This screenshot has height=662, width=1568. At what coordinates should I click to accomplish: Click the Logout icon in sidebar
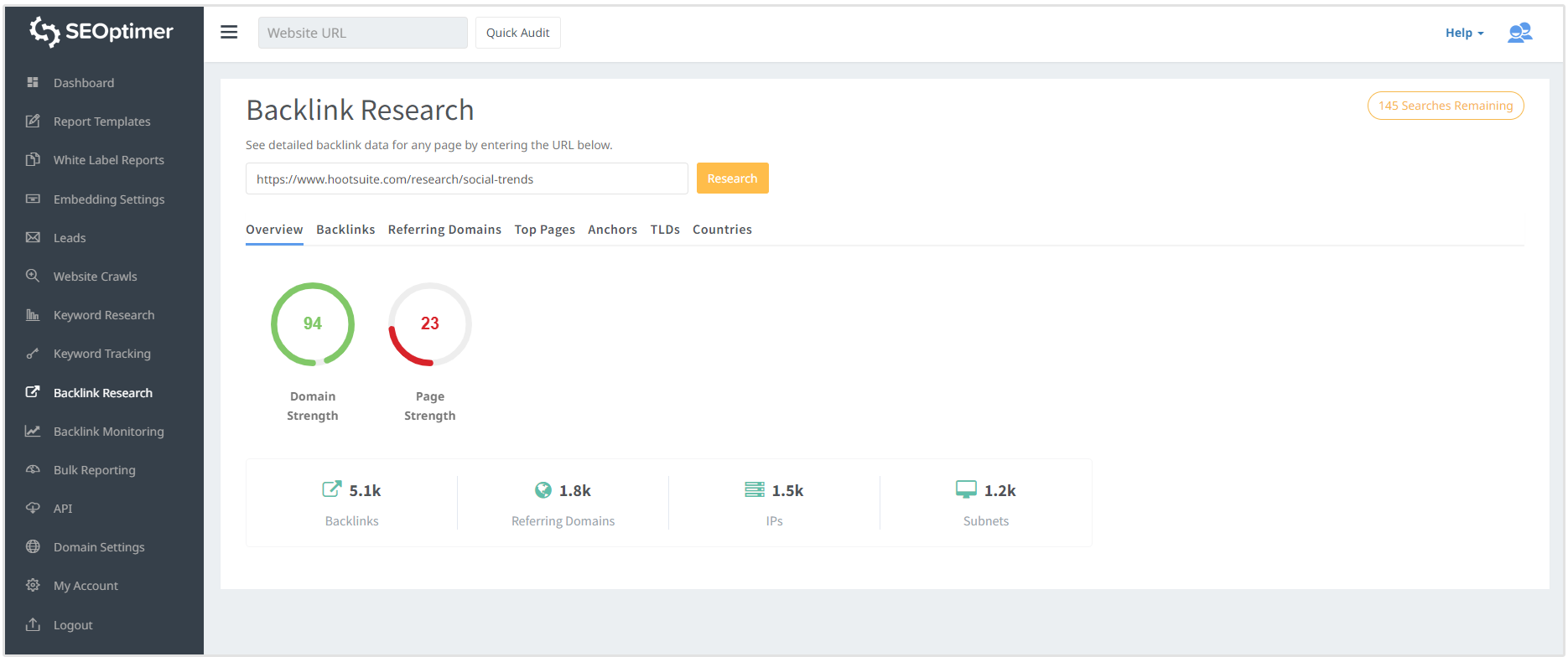click(x=33, y=624)
